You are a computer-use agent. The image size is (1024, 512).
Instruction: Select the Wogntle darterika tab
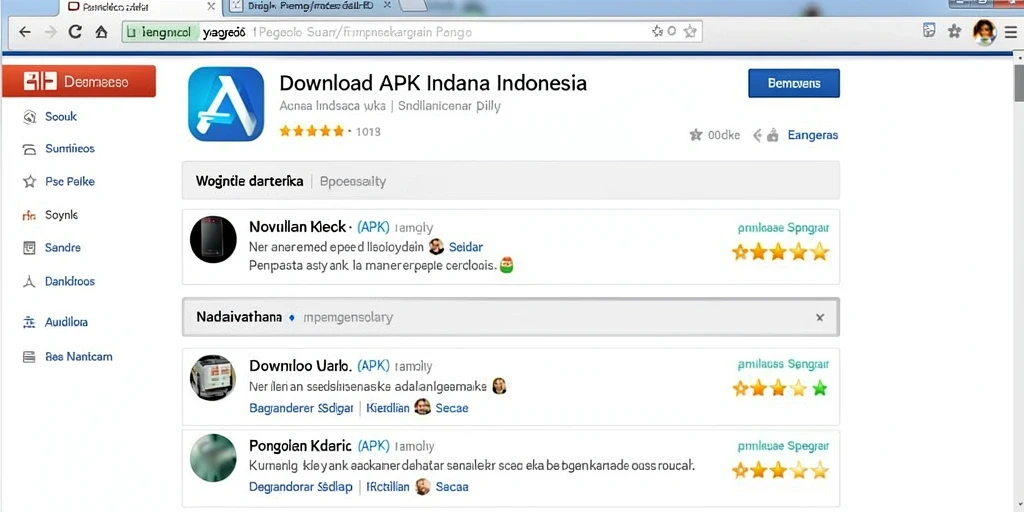click(x=249, y=181)
